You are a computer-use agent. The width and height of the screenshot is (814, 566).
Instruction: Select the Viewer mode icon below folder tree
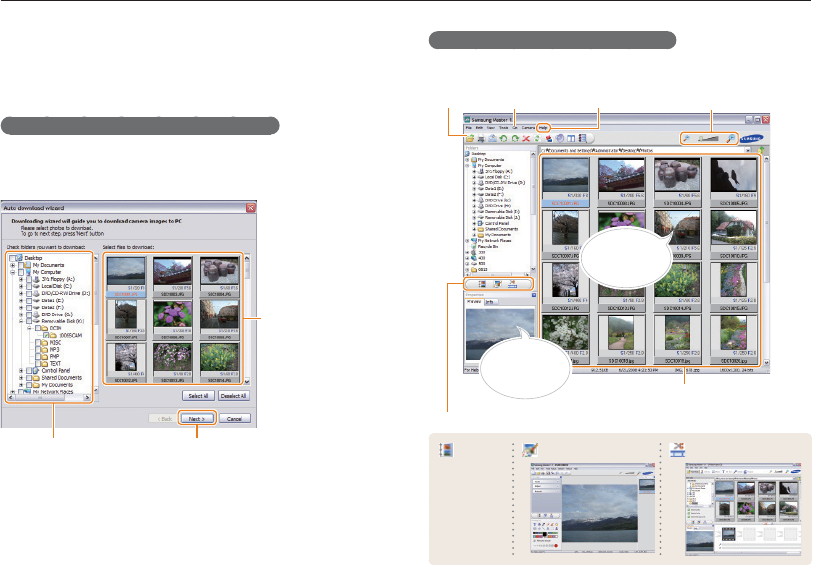tap(482, 284)
